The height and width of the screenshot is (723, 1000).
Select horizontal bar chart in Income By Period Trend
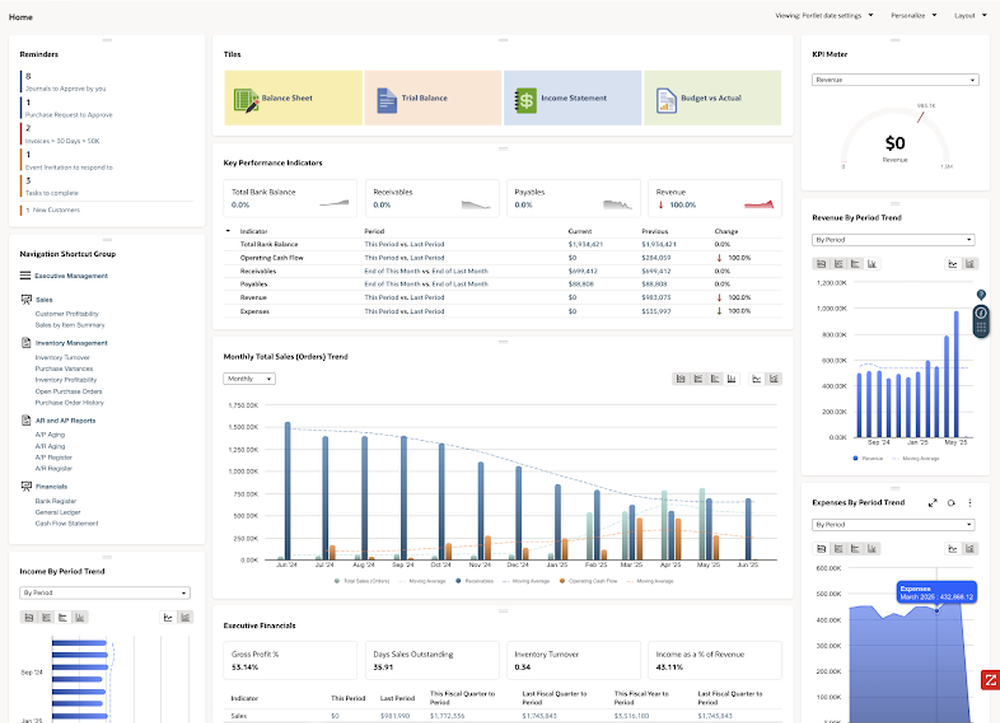[62, 617]
